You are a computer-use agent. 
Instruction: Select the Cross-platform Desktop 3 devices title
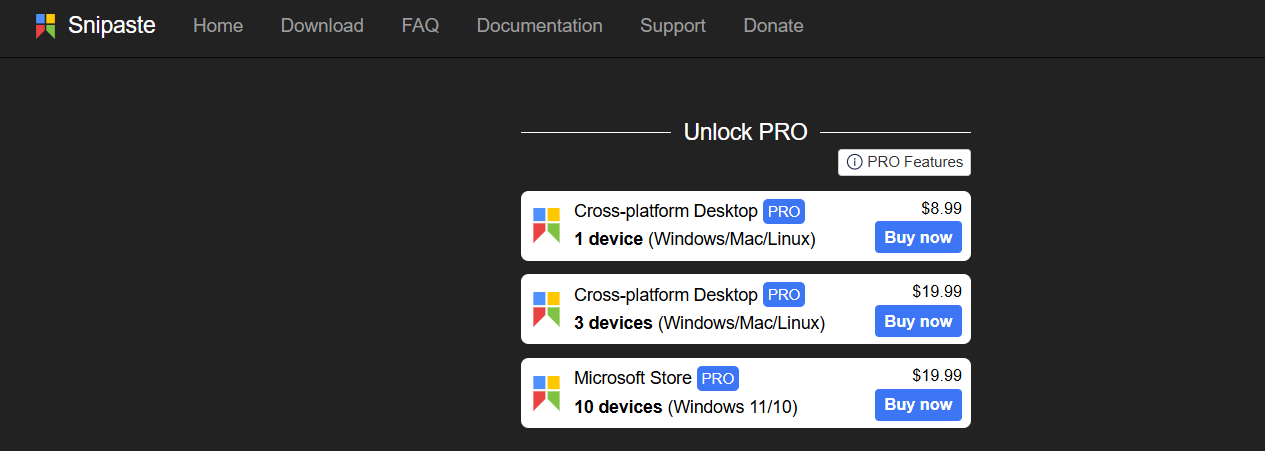pyautogui.click(x=666, y=295)
